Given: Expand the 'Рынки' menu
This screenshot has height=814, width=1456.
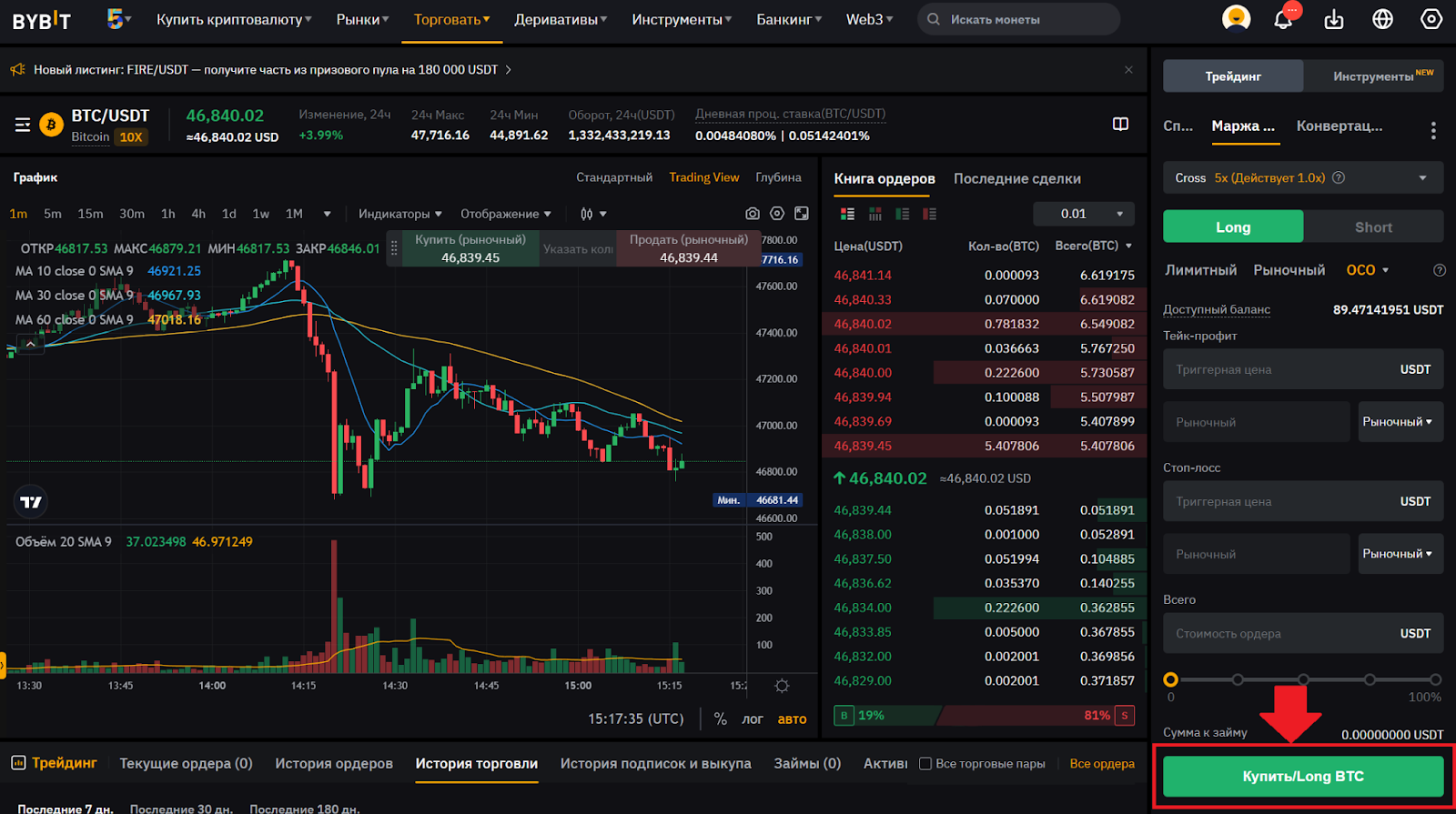Looking at the screenshot, I should pos(362,19).
